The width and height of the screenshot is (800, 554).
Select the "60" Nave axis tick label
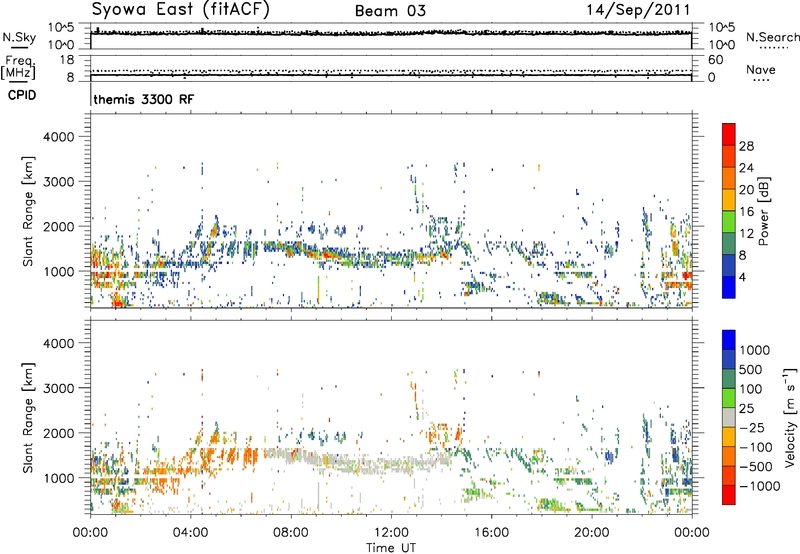point(715,60)
